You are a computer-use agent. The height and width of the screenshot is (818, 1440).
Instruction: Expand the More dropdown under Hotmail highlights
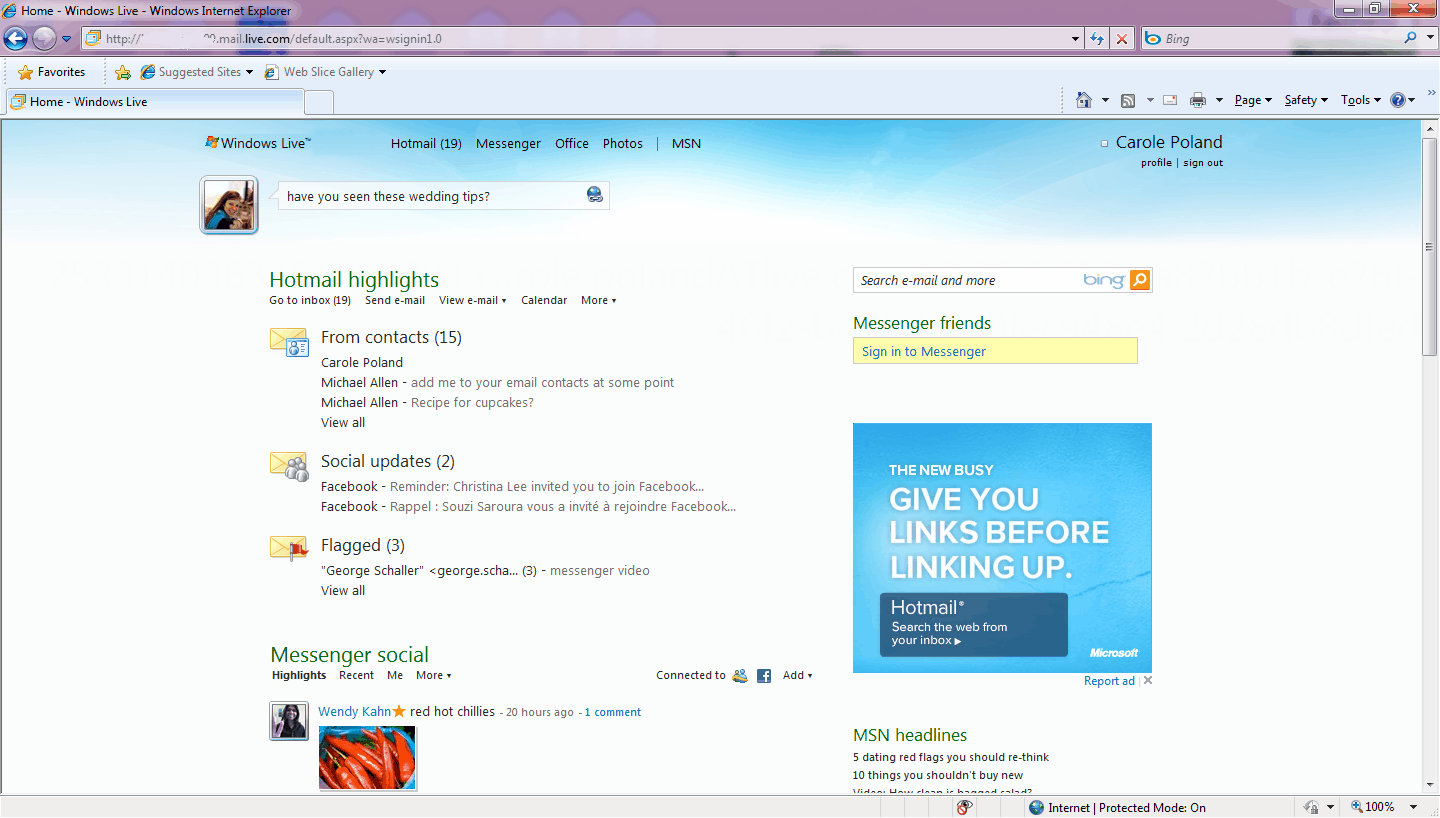pyautogui.click(x=598, y=300)
